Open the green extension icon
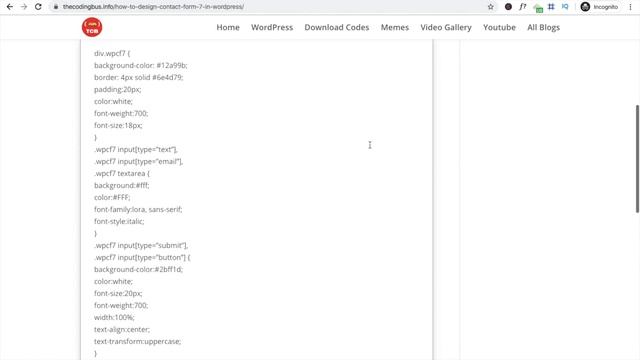This screenshot has height=360, width=640. pyautogui.click(x=538, y=7)
